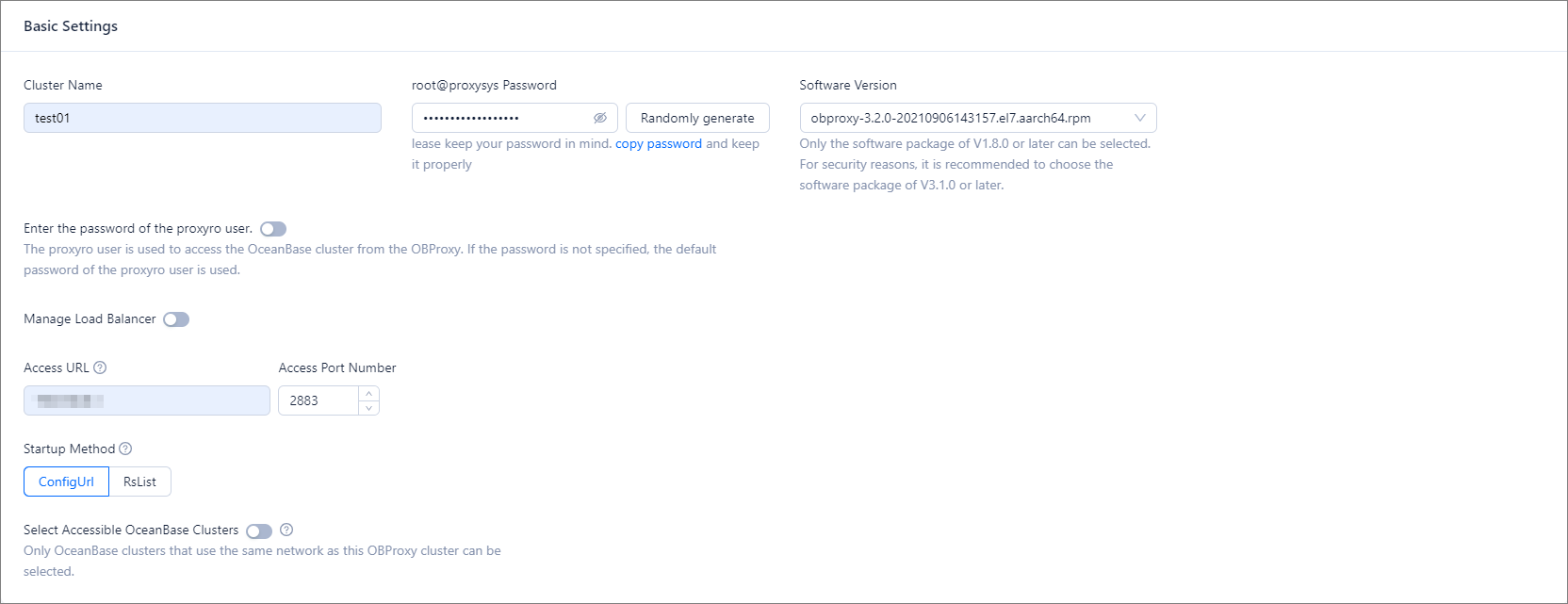Click the Randomly generate button

tap(697, 118)
